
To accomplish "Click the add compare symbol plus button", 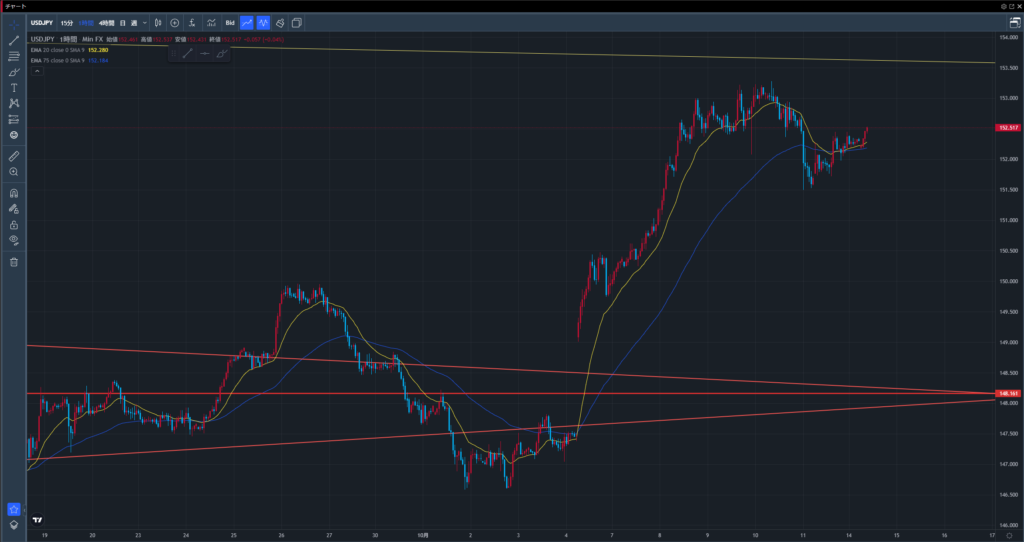I will click(x=174, y=22).
